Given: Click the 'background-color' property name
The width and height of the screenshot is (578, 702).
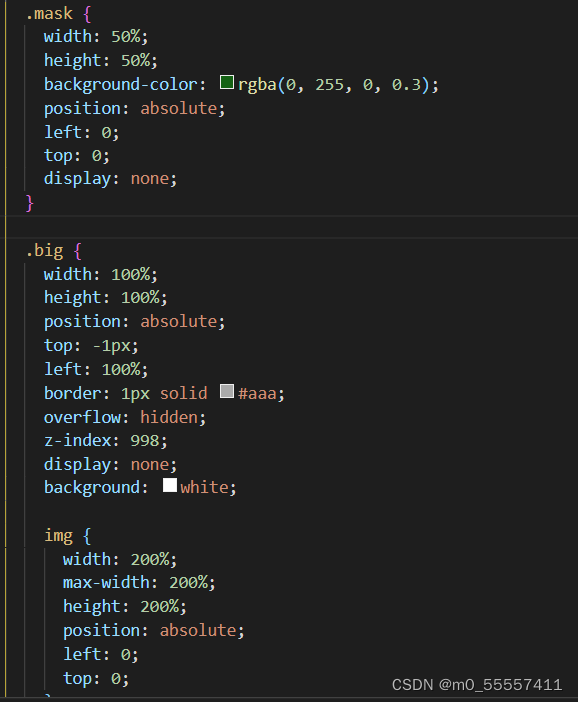Looking at the screenshot, I should tap(121, 84).
